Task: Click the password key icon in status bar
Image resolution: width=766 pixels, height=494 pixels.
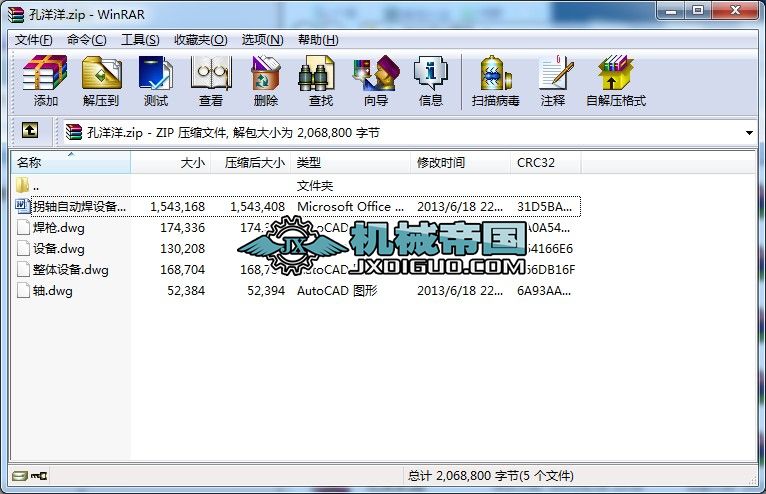Action: pyautogui.click(x=39, y=475)
